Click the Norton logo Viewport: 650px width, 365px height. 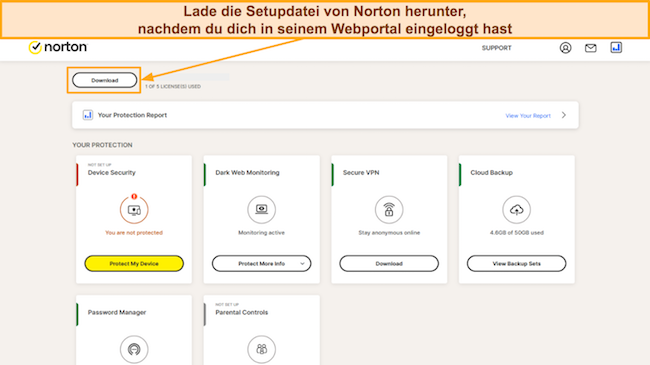[58, 47]
